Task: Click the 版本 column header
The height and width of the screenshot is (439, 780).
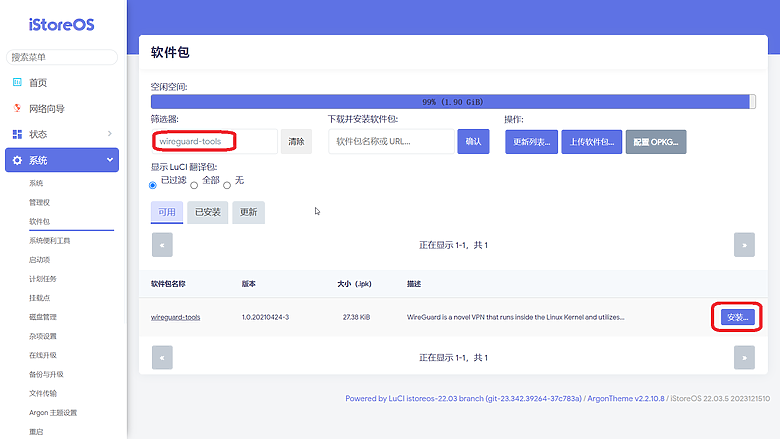Action: pyautogui.click(x=249, y=284)
